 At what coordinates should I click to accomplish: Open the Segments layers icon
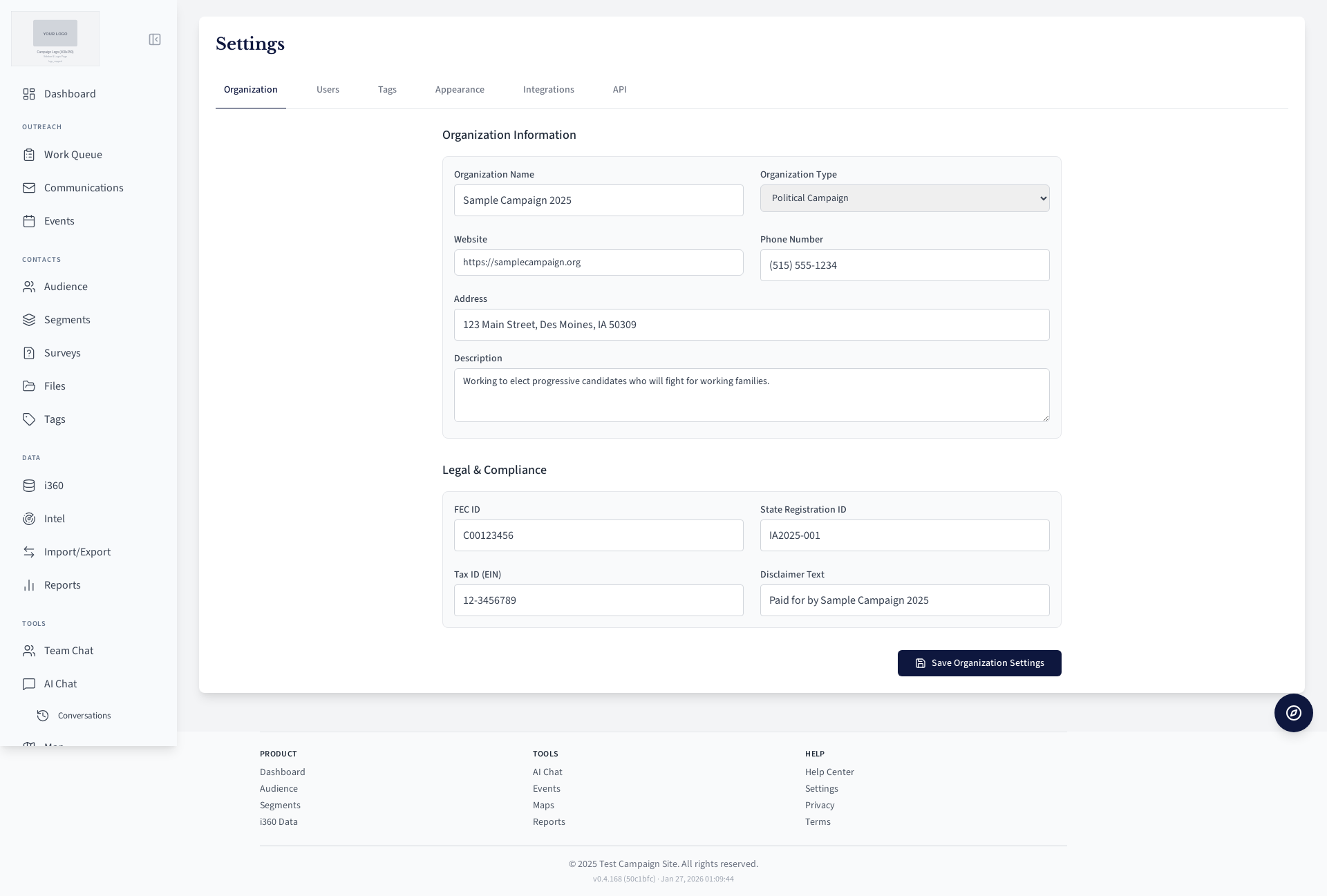[29, 320]
